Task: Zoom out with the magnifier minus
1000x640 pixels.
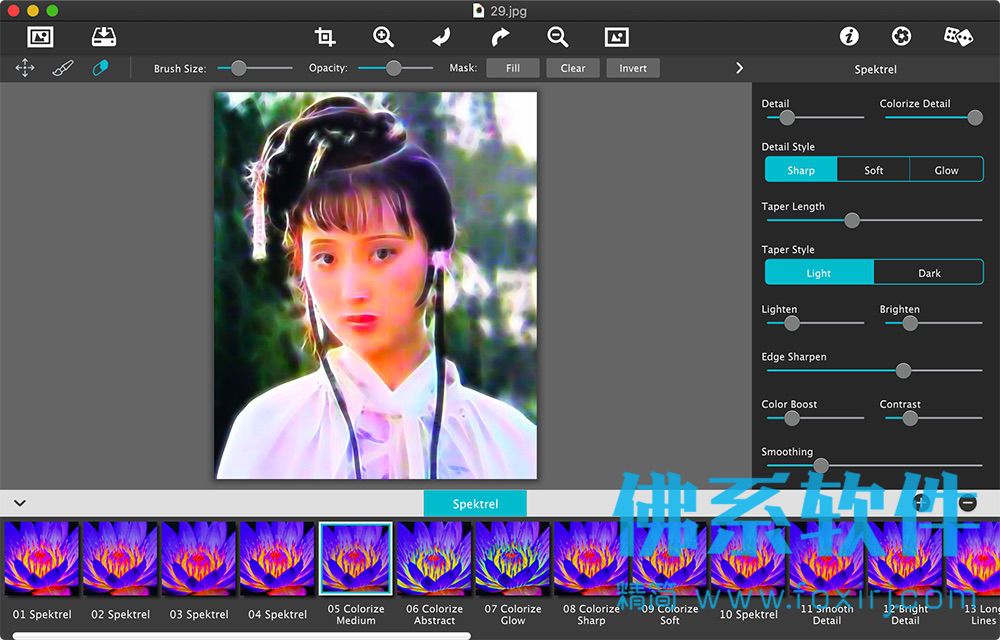Action: pos(558,37)
